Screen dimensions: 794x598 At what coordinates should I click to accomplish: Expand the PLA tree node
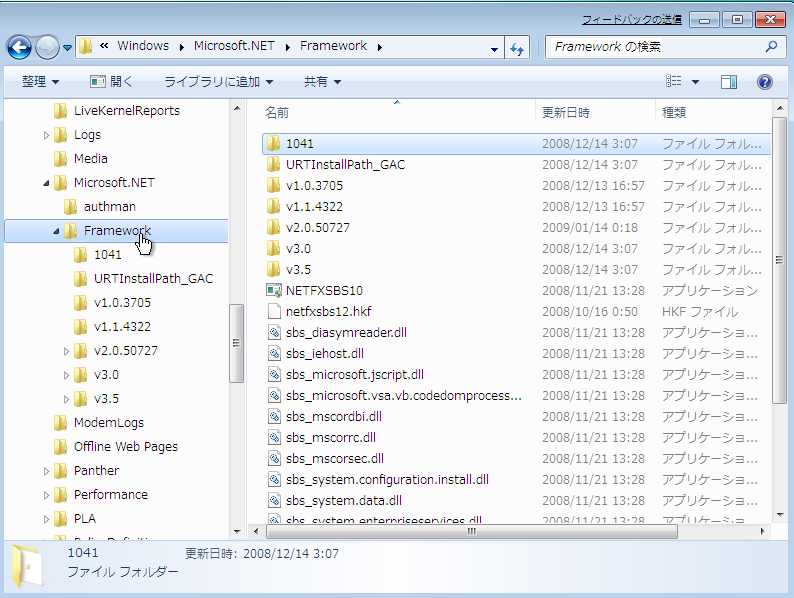[x=46, y=520]
